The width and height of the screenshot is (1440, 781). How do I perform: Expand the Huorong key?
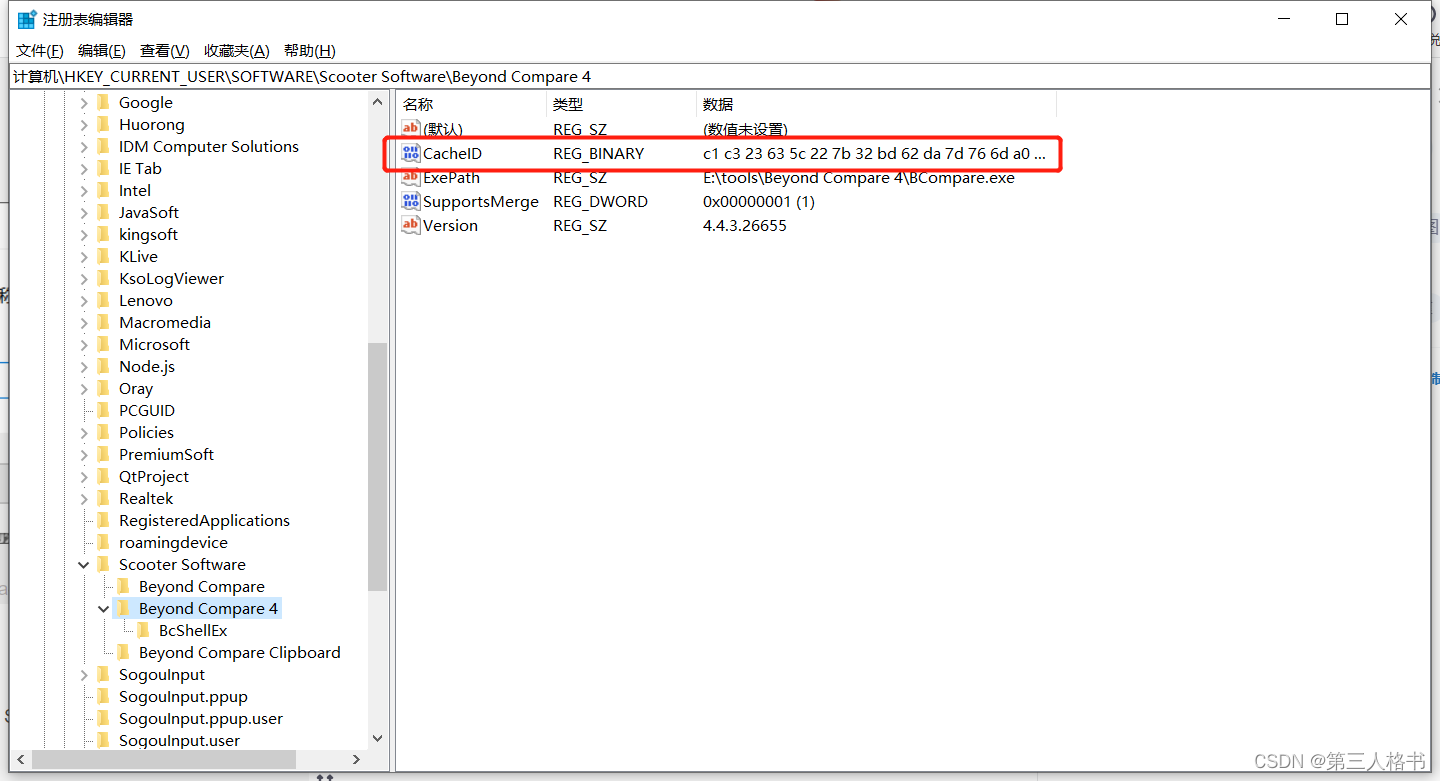(x=85, y=125)
